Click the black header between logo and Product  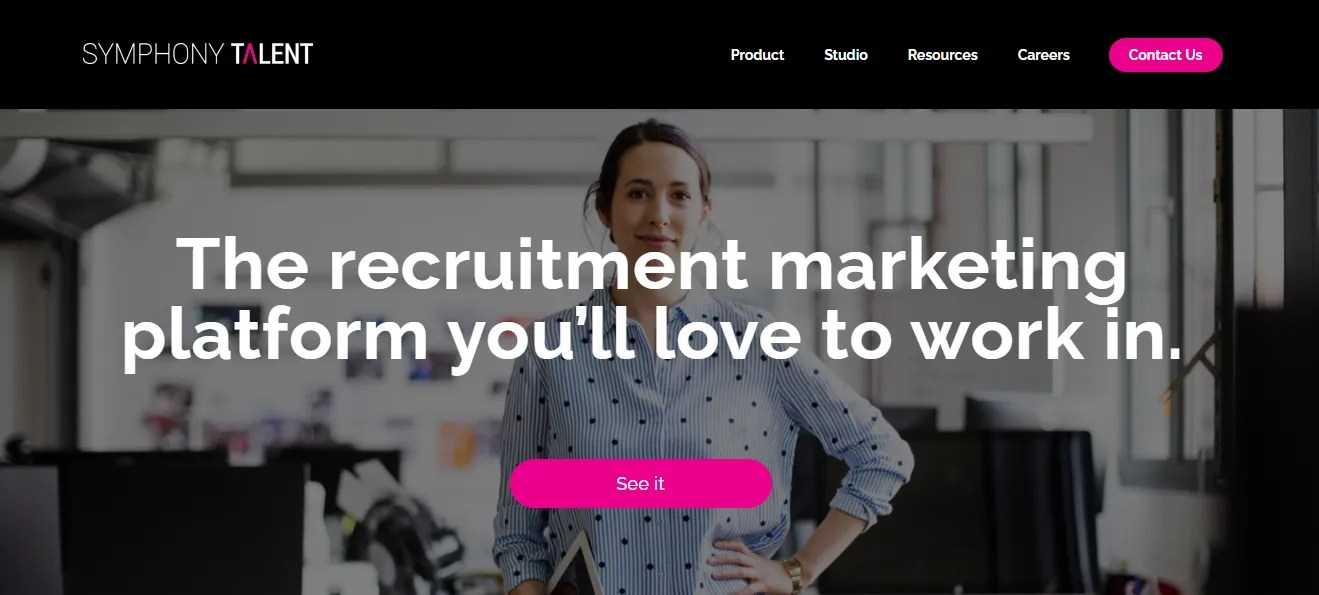point(521,54)
